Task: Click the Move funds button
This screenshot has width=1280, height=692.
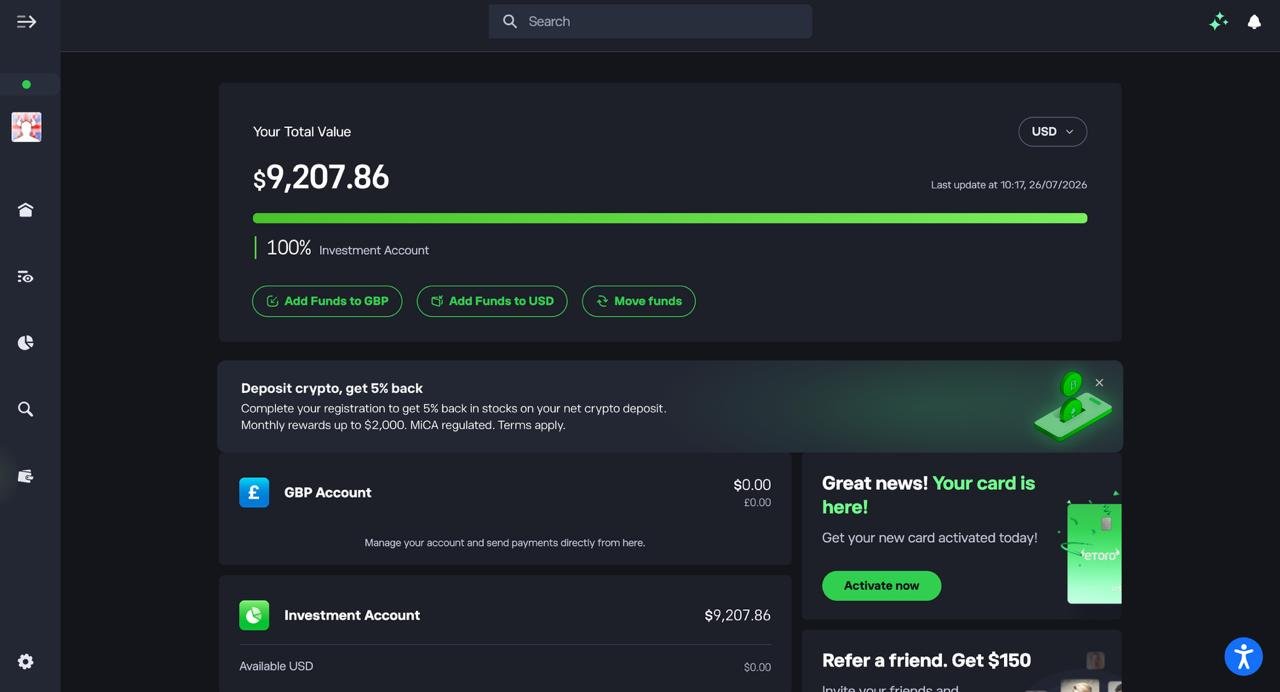Action: click(x=639, y=301)
